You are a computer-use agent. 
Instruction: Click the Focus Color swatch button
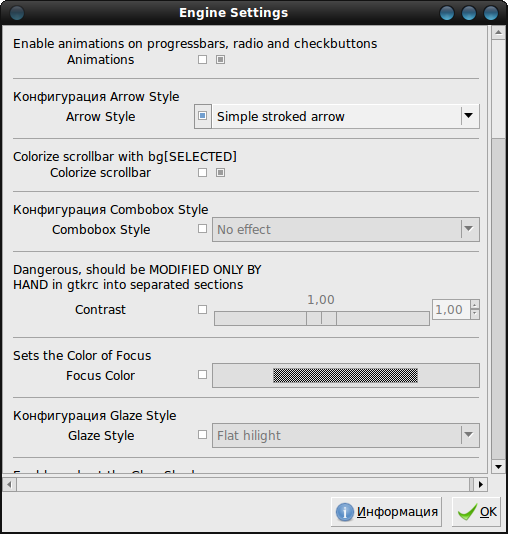coord(346,375)
